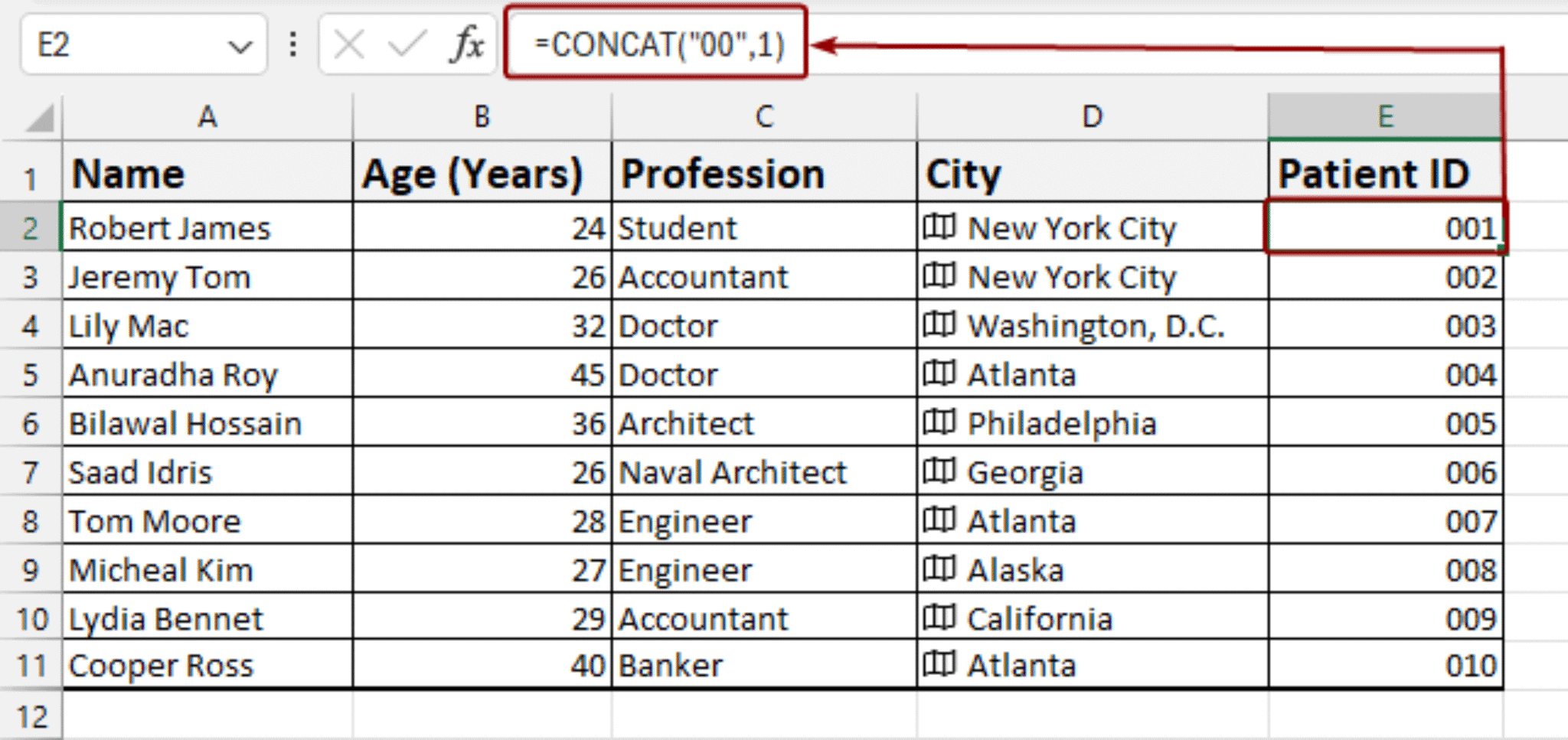Click geography map icon beside California
Image resolution: width=1568 pixels, height=740 pixels.
pos(939,618)
